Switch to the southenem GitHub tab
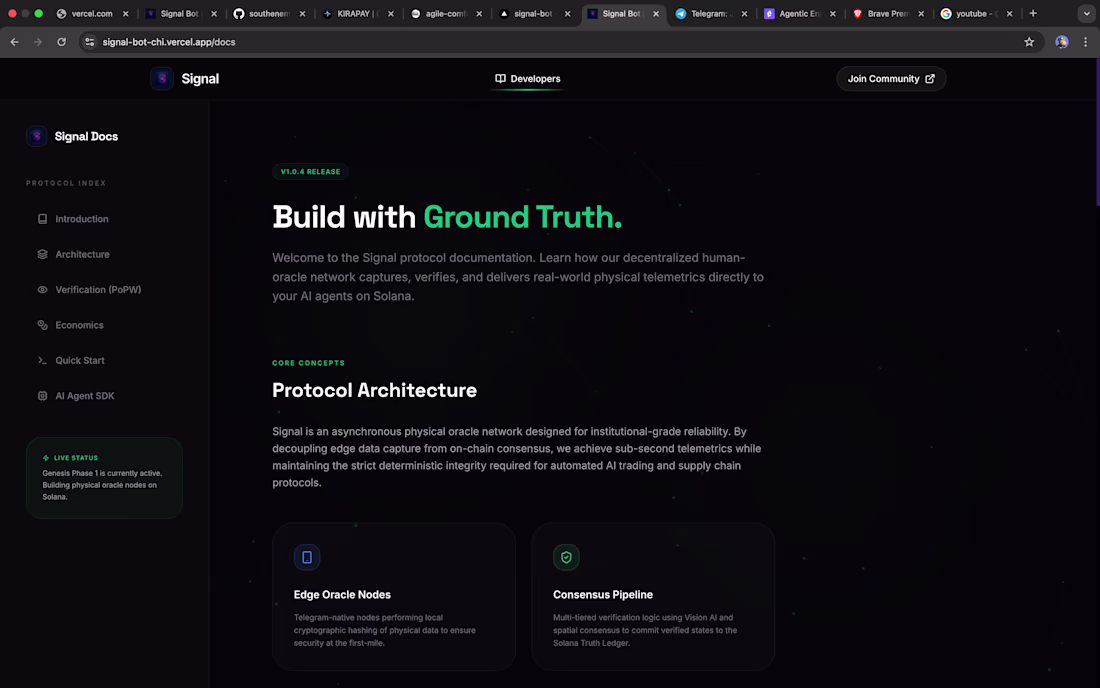Viewport: 1100px width, 688px height. (268, 13)
